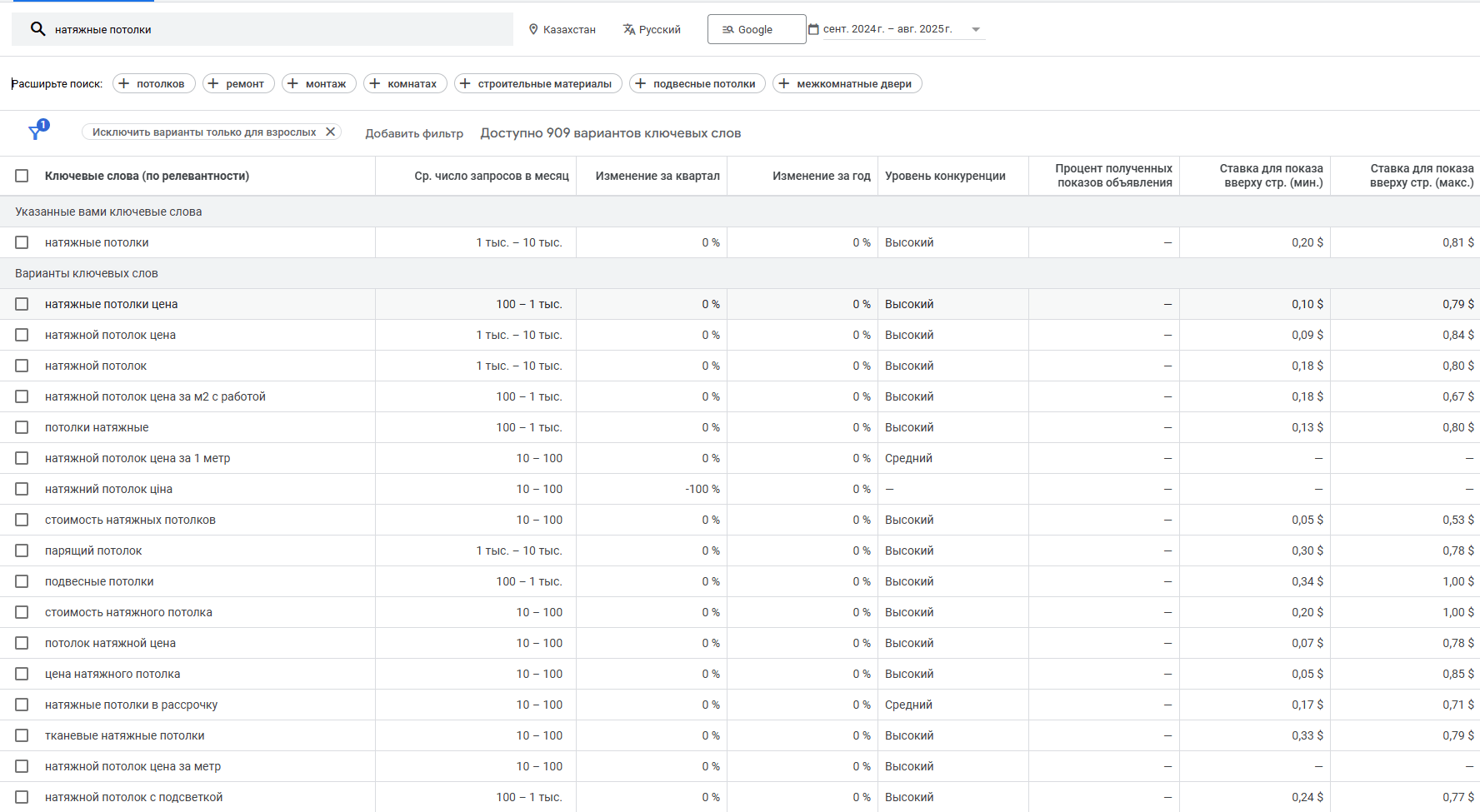Expand the date range dropdown arrow
1480x812 pixels.
[976, 29]
